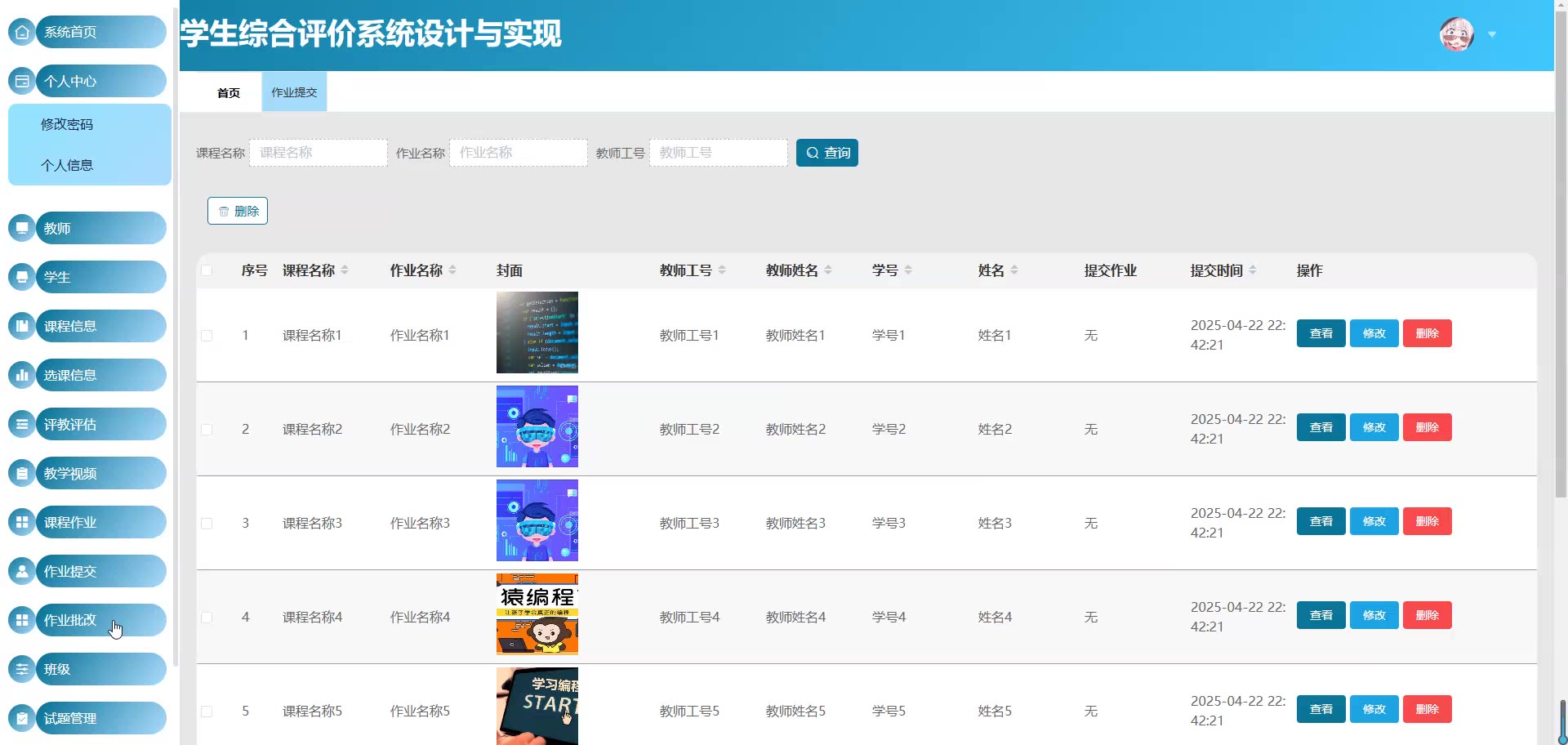Click the 个人中心 sidebar icon

click(22, 82)
